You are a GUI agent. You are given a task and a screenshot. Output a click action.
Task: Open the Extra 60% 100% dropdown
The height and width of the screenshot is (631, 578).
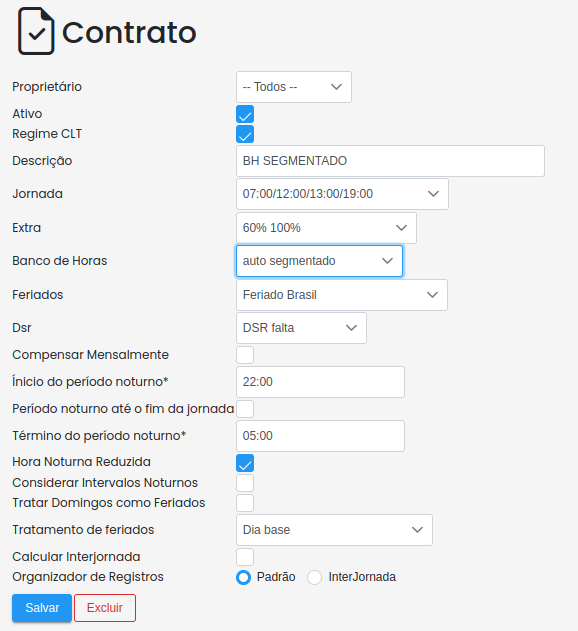coord(326,228)
